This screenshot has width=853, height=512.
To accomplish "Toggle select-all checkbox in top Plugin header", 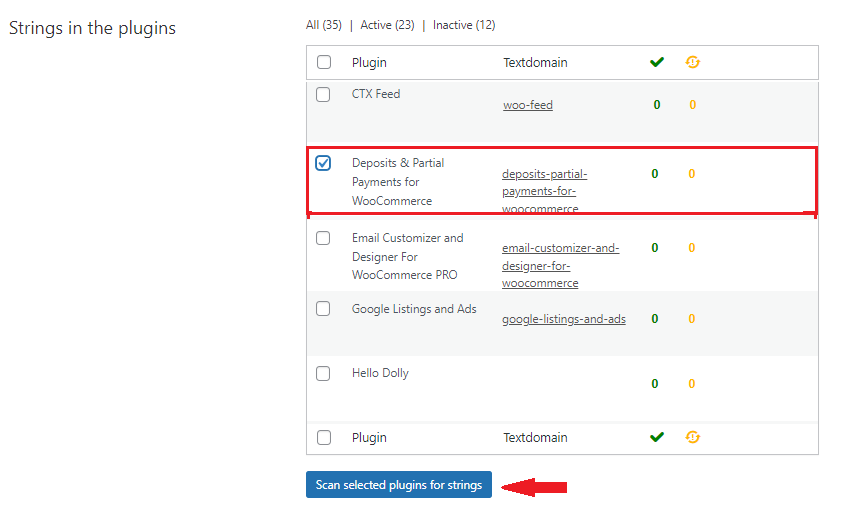I will pyautogui.click(x=324, y=62).
